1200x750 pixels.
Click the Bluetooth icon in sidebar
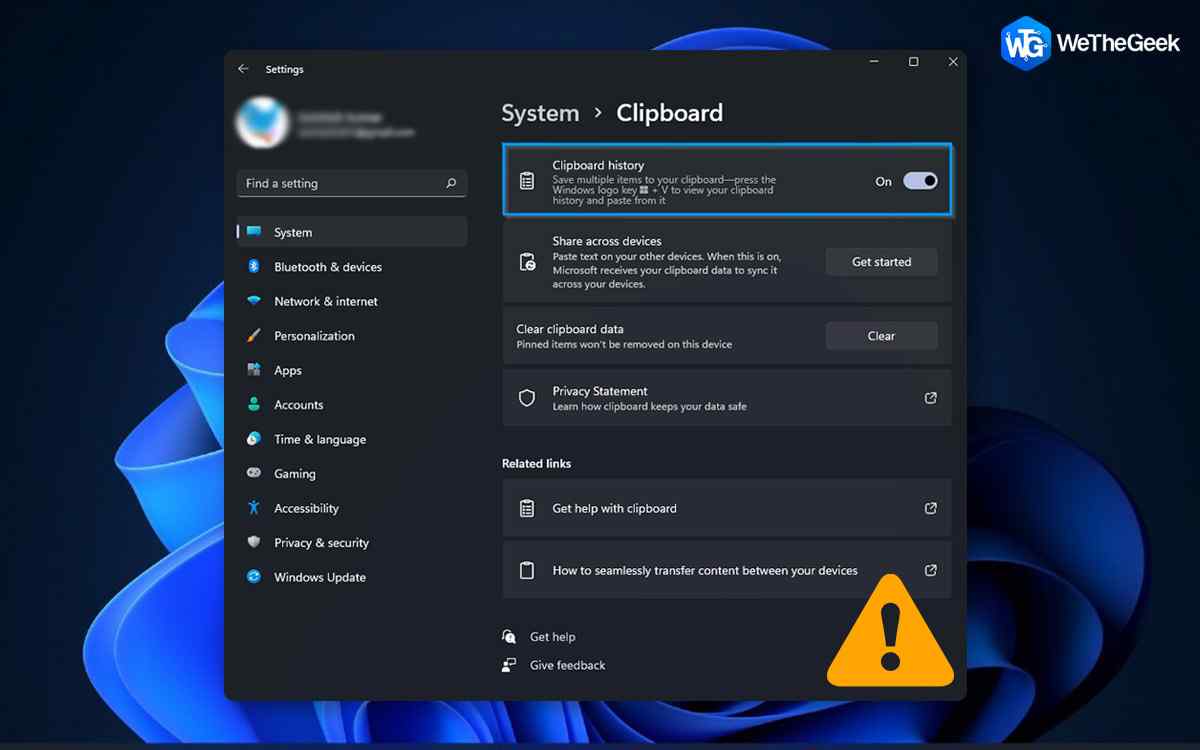[254, 267]
